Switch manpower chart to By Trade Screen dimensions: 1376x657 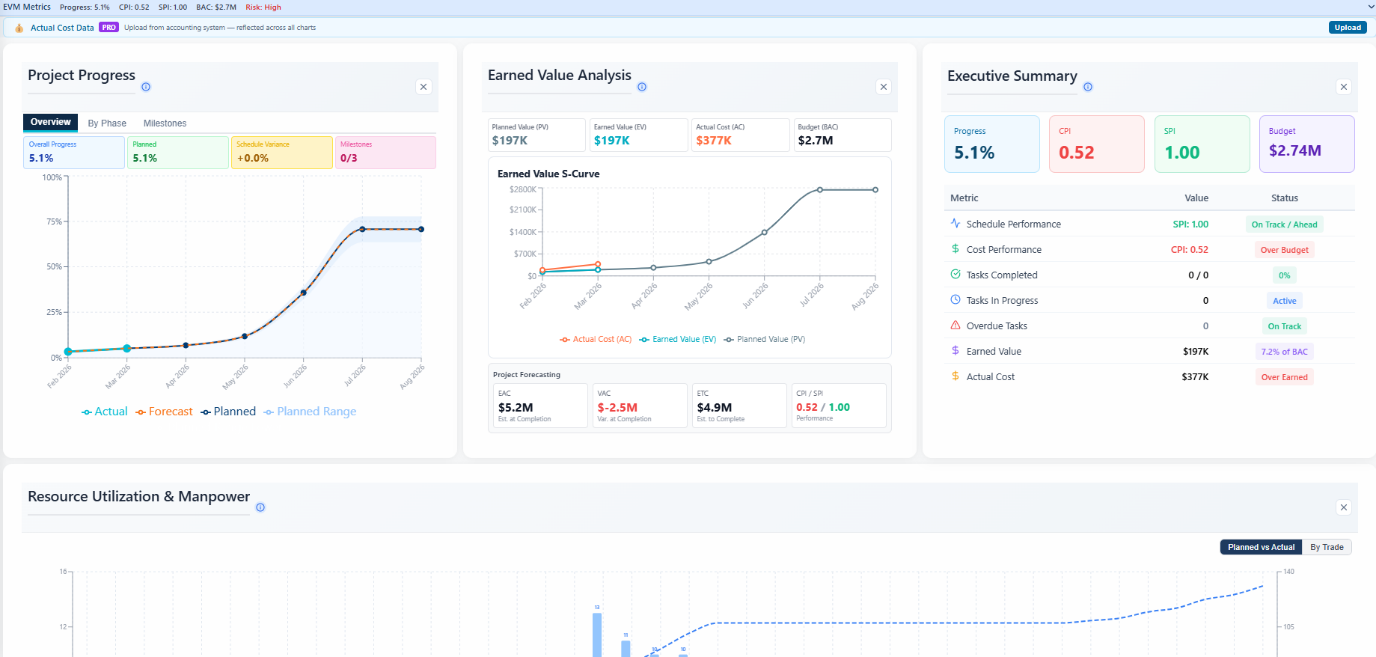1327,547
